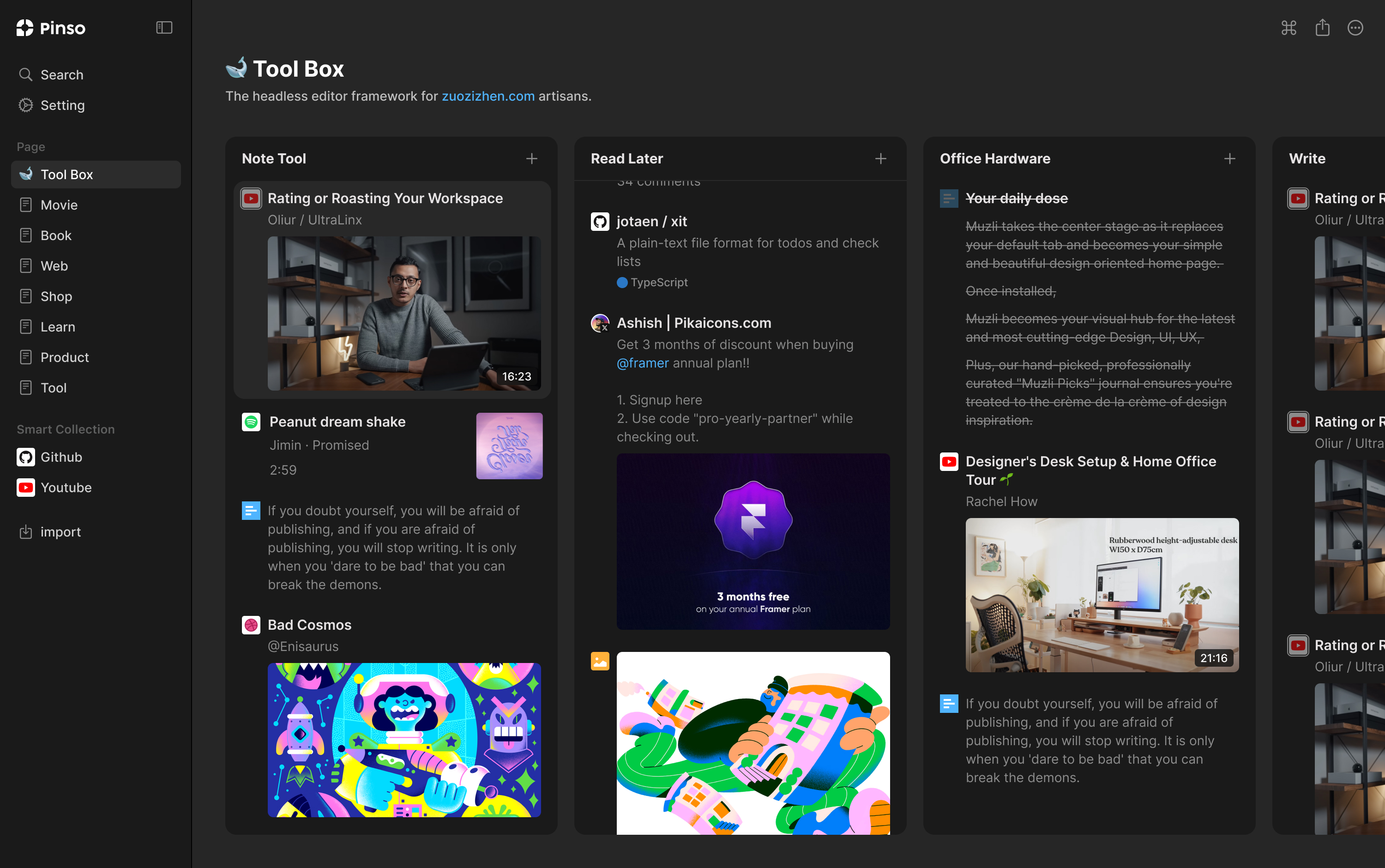Viewport: 1385px width, 868px height.
Task: Click the Spotify icon on Peanut dream shake
Action: (x=251, y=422)
